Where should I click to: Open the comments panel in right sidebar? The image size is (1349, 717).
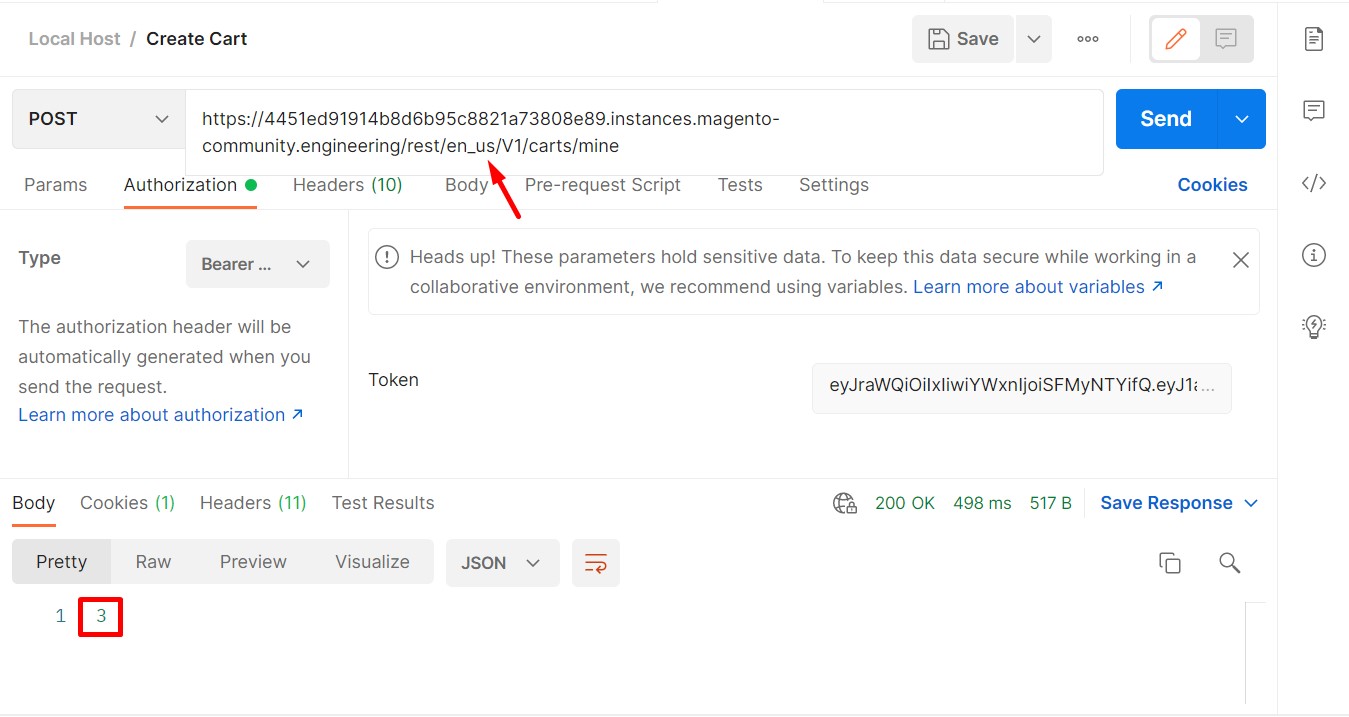tap(1312, 110)
